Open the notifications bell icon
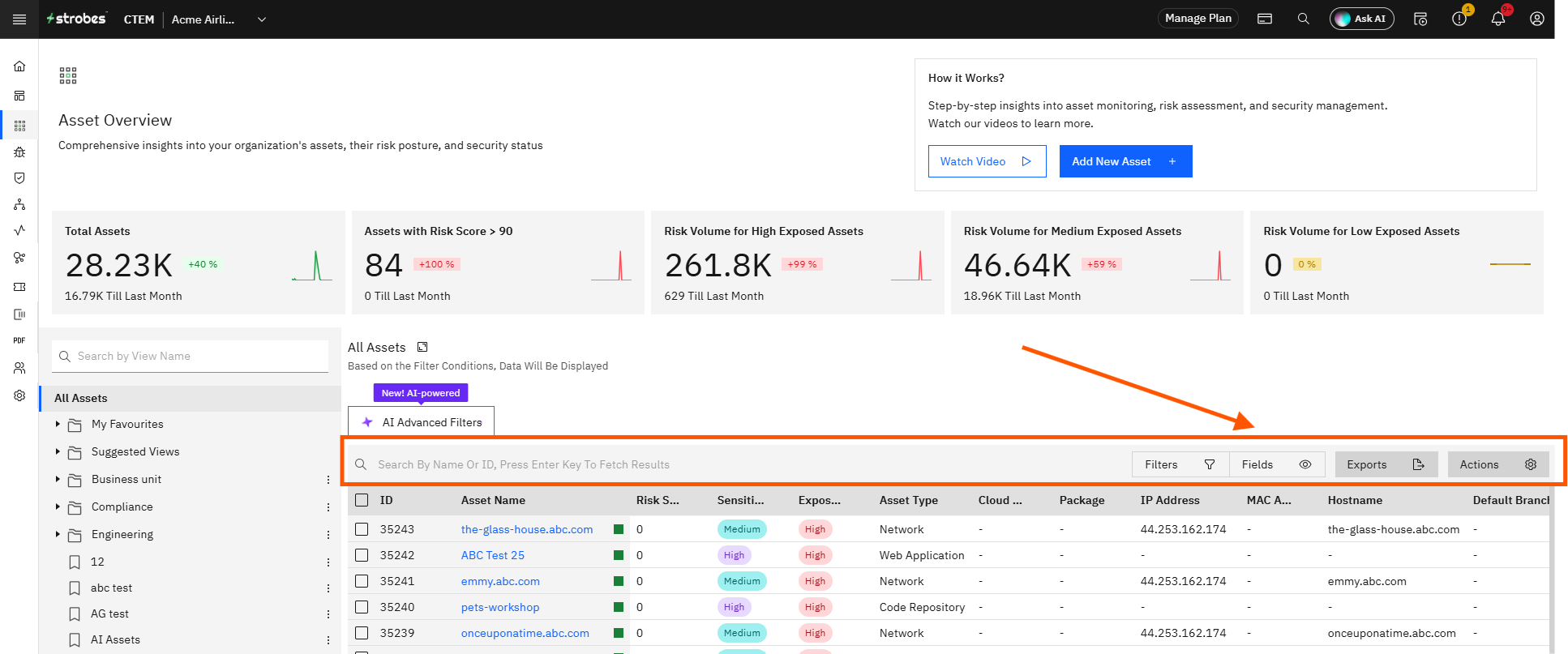This screenshot has height=654, width=1568. [x=1498, y=19]
